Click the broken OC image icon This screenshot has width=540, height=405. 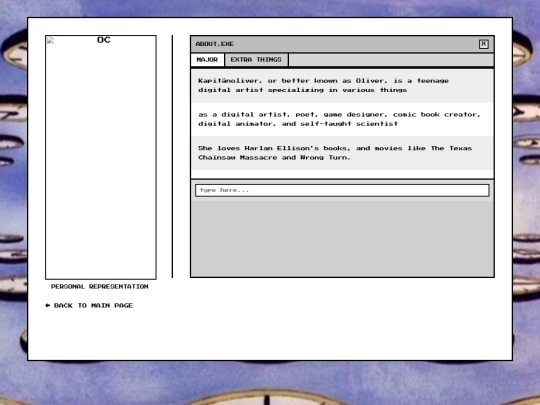pyautogui.click(x=50, y=40)
